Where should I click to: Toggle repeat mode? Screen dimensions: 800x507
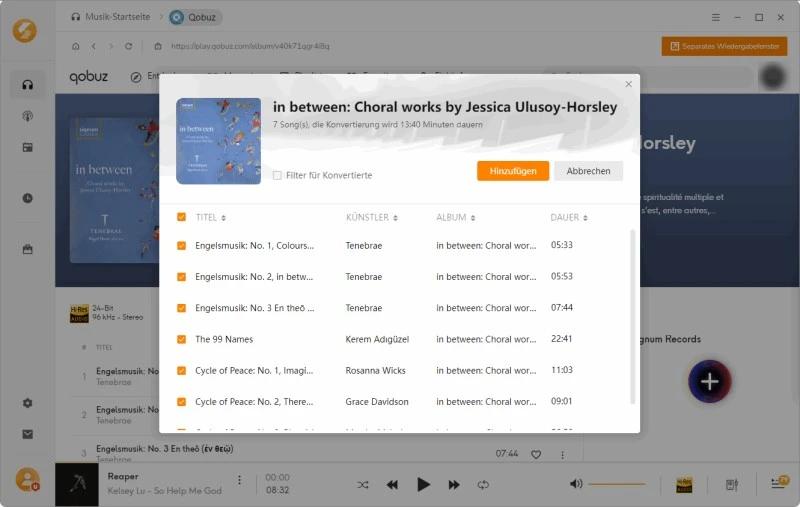click(483, 485)
